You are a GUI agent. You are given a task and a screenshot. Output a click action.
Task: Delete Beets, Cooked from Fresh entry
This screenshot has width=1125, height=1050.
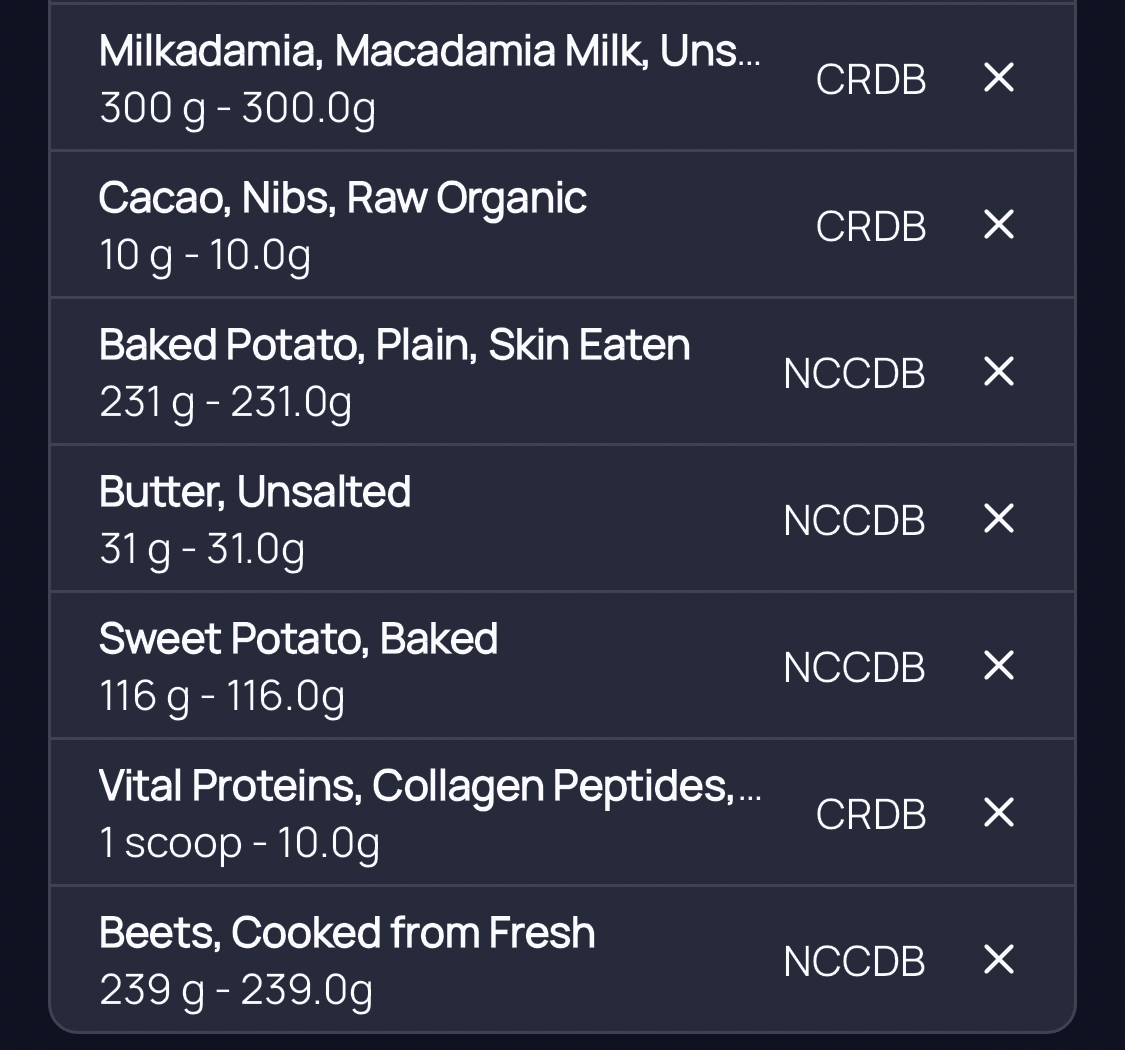[x=998, y=960]
